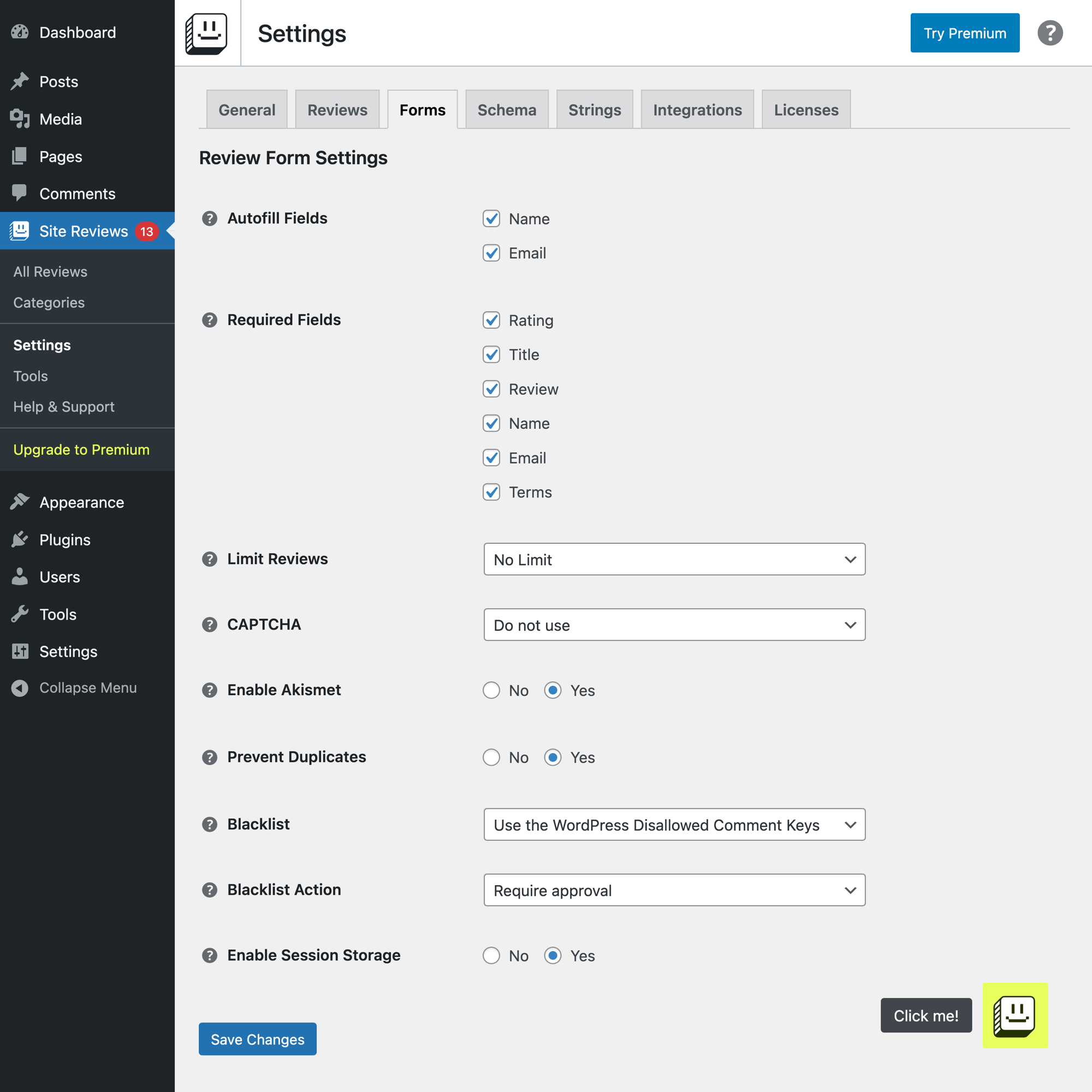This screenshot has width=1092, height=1092.
Task: Click the Collapse Menu arrow icon
Action: tap(20, 688)
